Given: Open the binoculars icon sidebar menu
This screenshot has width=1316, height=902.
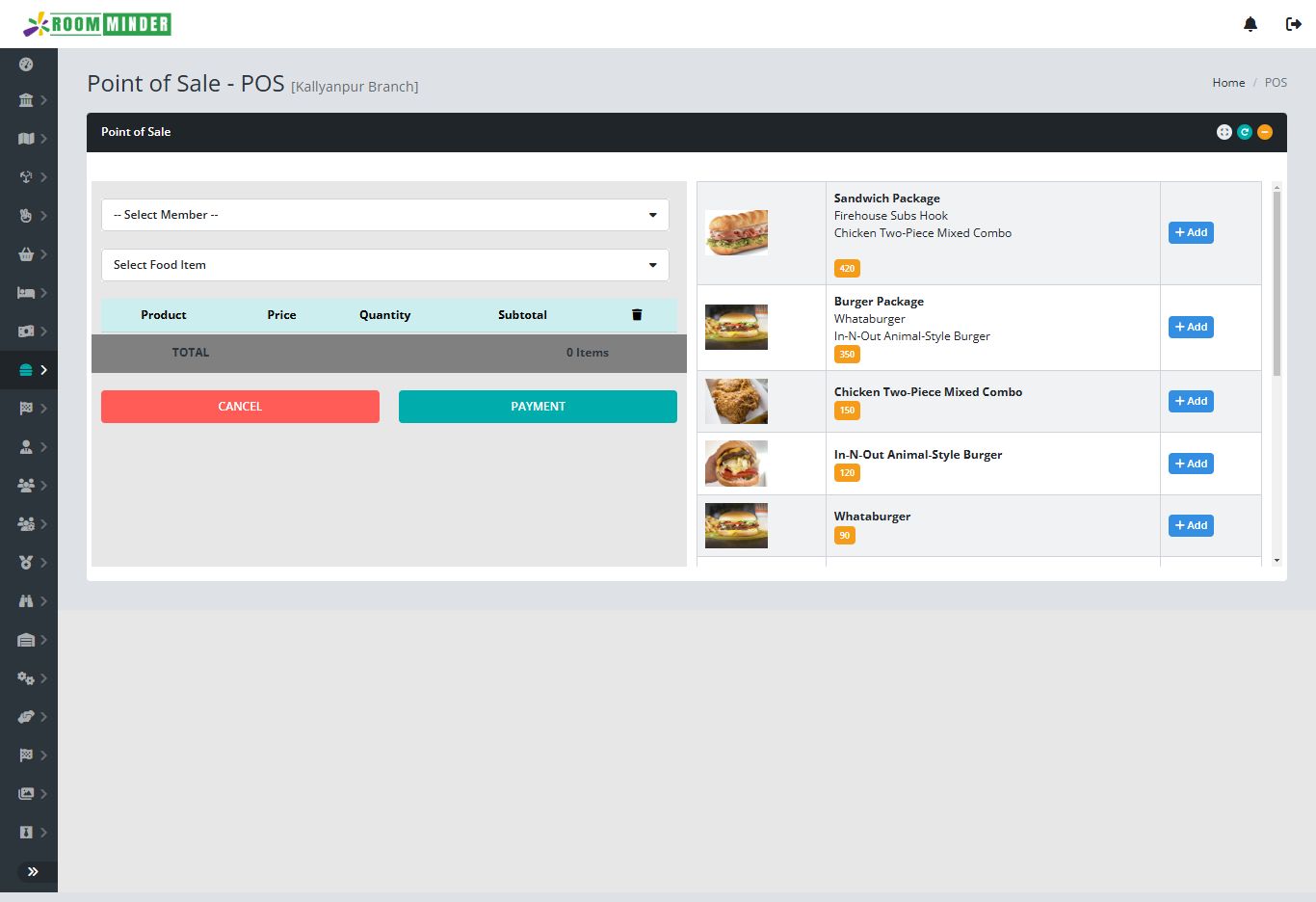Looking at the screenshot, I should pyautogui.click(x=26, y=601).
